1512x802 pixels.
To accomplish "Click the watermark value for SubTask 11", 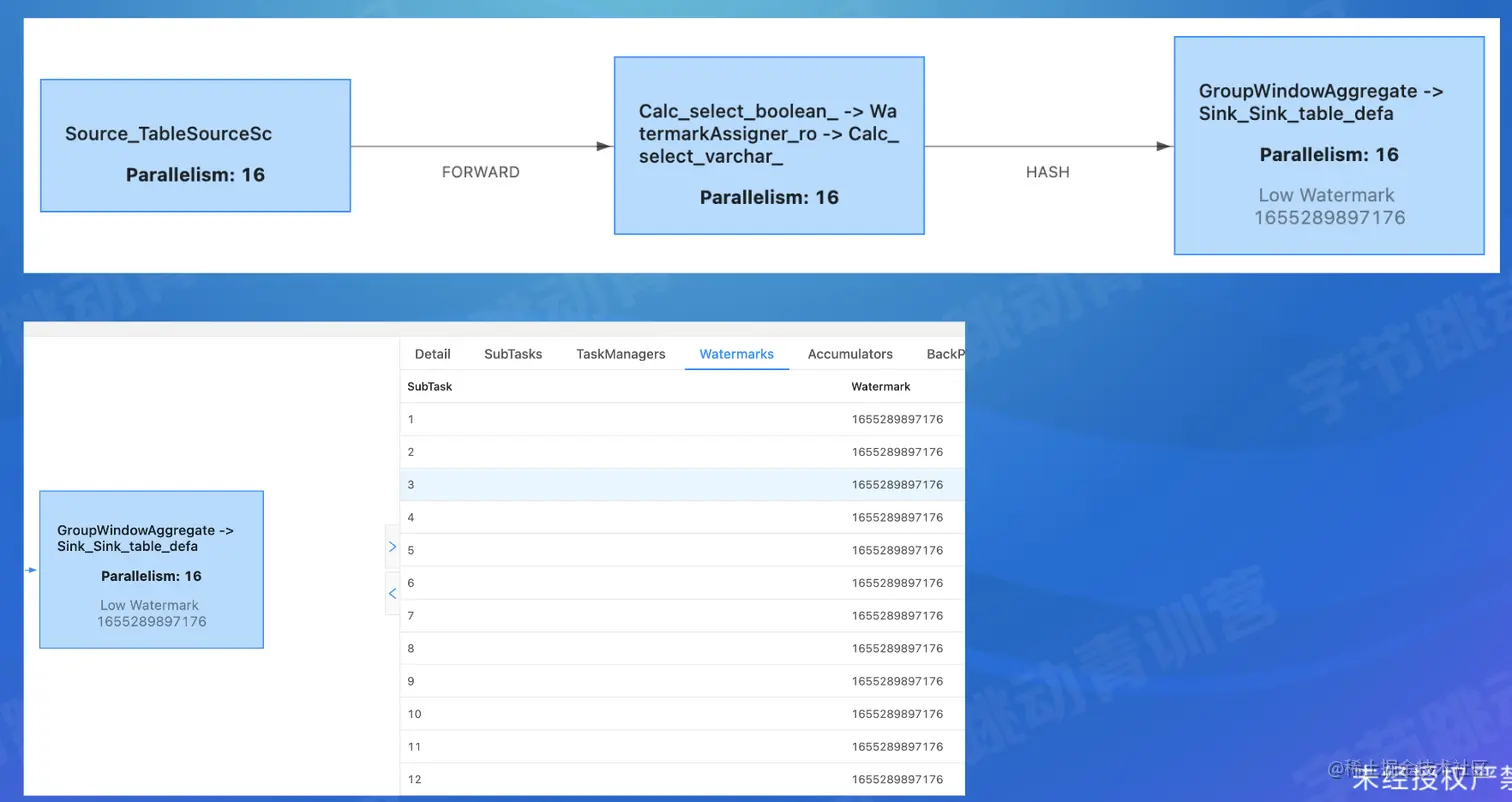I will point(897,747).
